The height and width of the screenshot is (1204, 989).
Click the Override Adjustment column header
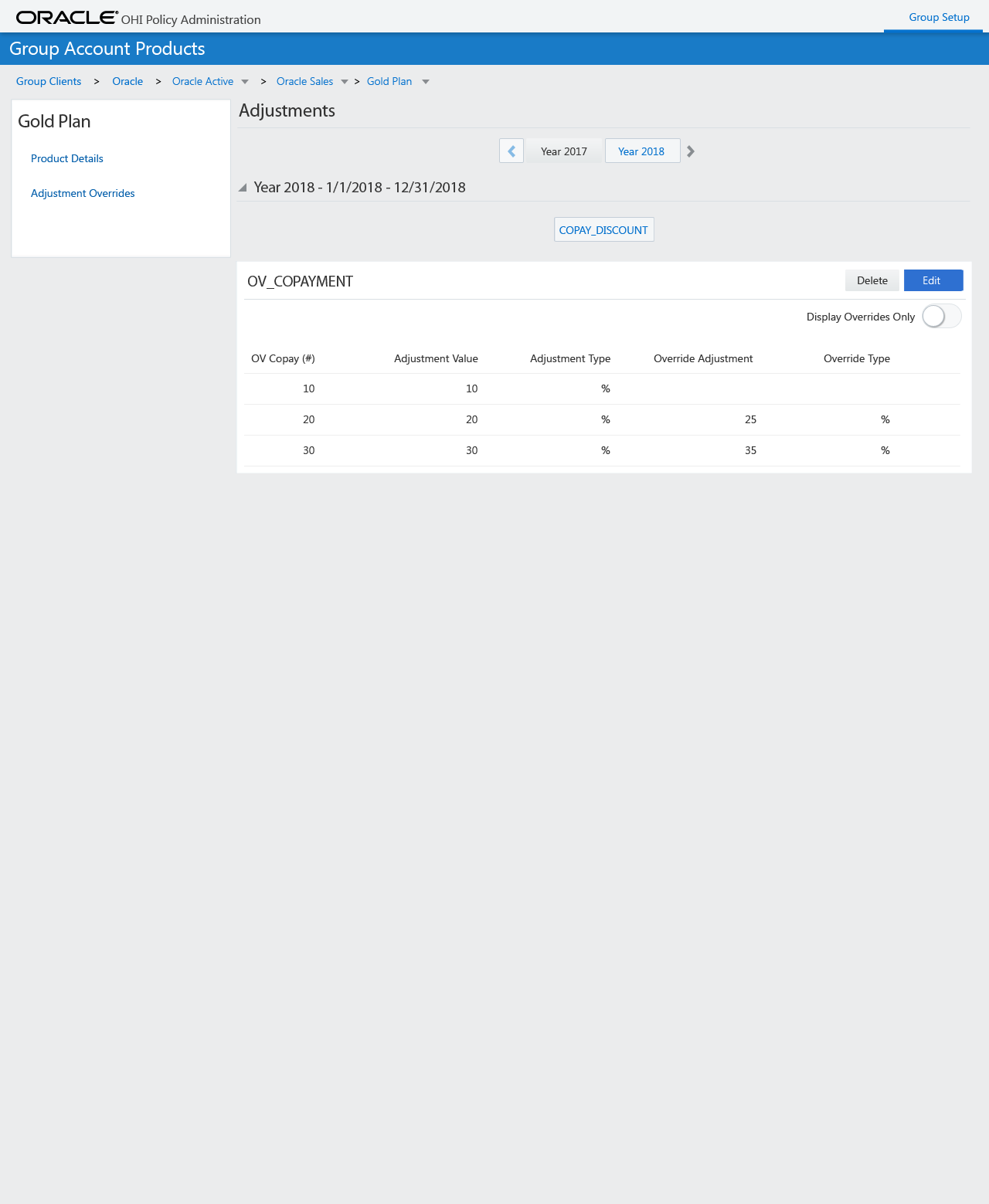(x=703, y=358)
